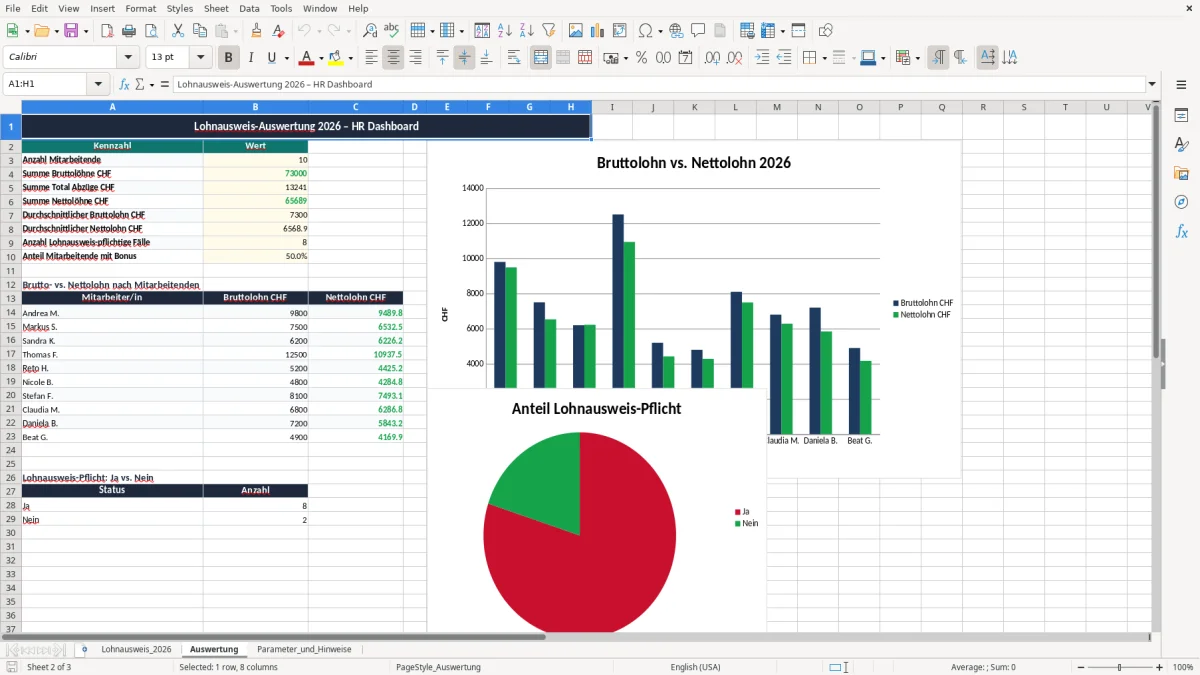This screenshot has width=1200, height=675.
Task: Click Export as PDF icon
Action: (x=107, y=31)
